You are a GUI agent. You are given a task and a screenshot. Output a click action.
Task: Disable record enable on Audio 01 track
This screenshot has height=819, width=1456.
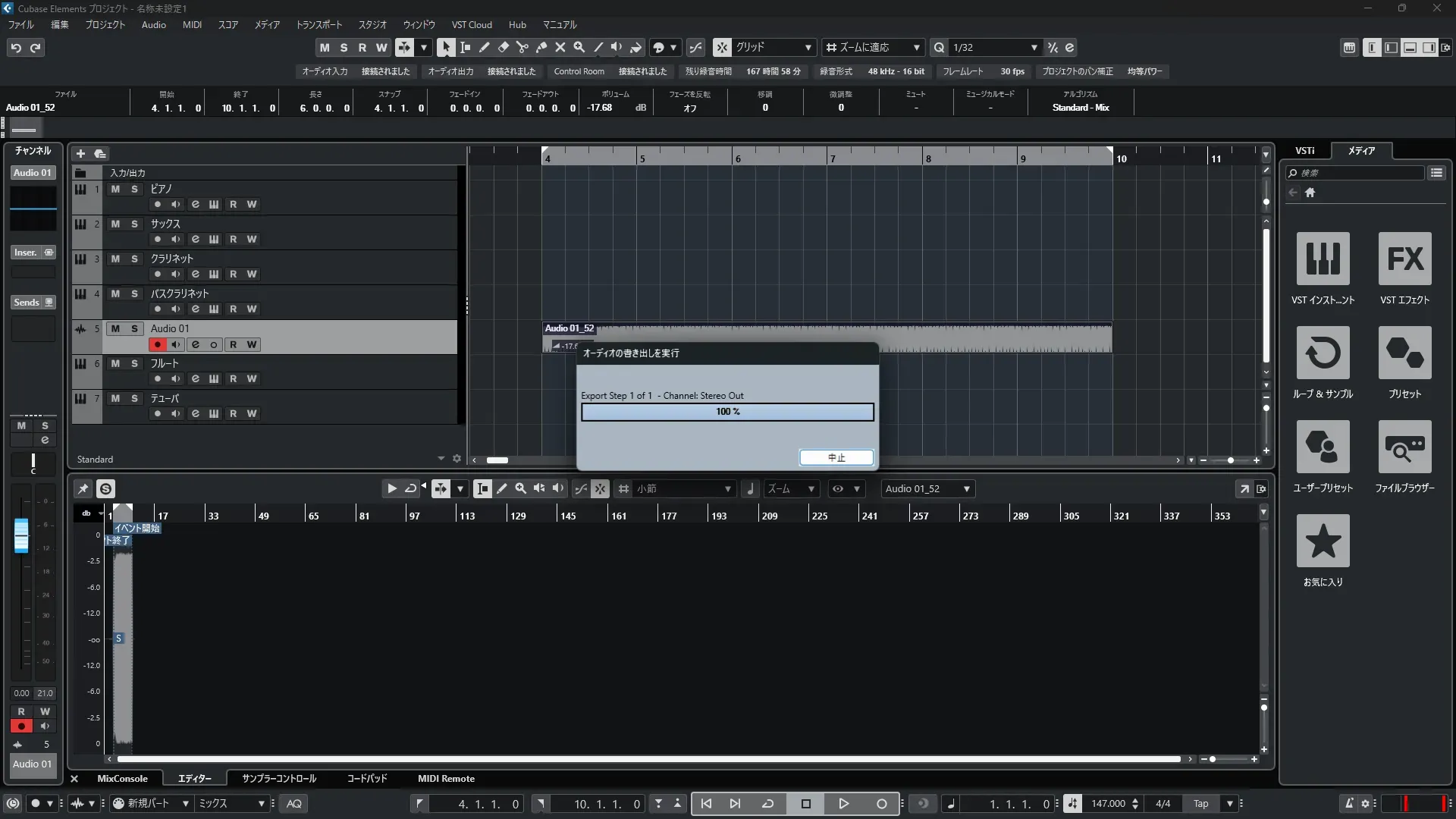tap(157, 344)
